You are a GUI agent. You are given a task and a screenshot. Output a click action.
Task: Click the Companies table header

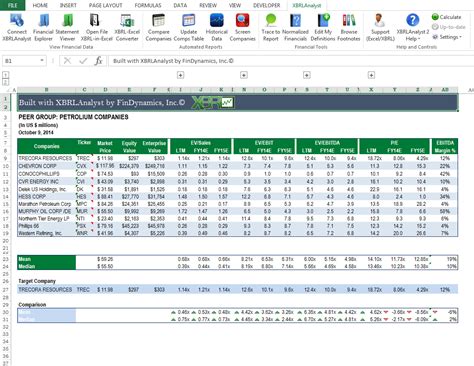[x=46, y=146]
